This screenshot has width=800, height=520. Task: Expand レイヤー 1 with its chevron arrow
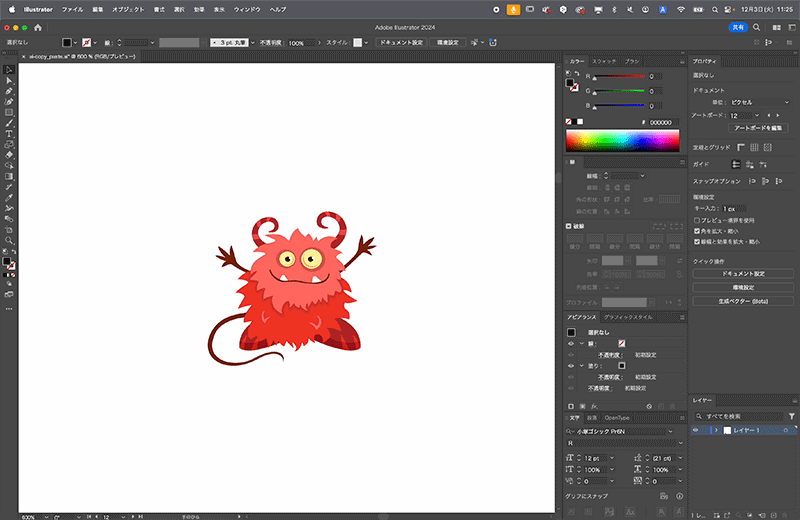tap(715, 430)
